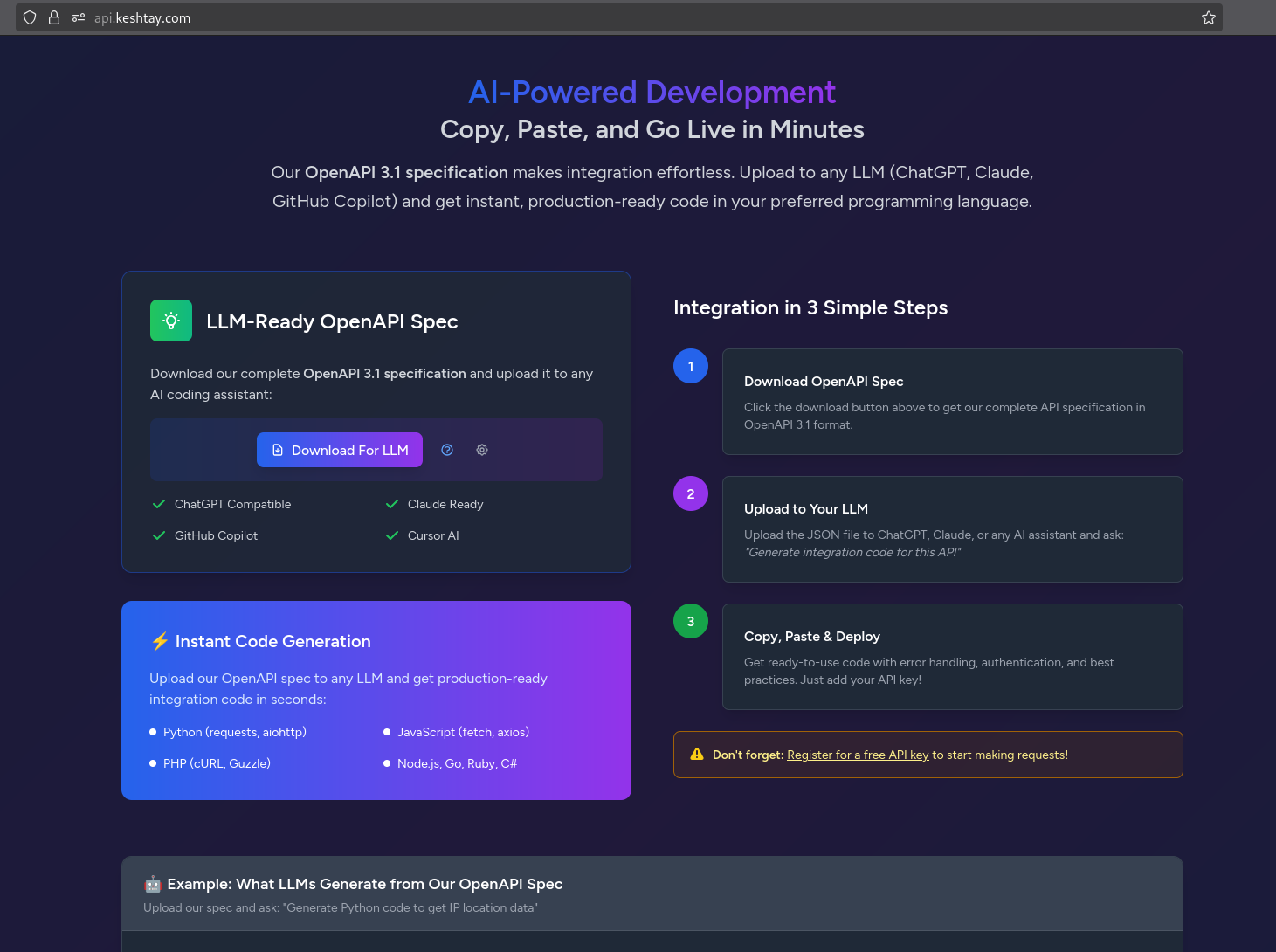
Task: Click the robot icon in the Example section
Action: point(152,884)
